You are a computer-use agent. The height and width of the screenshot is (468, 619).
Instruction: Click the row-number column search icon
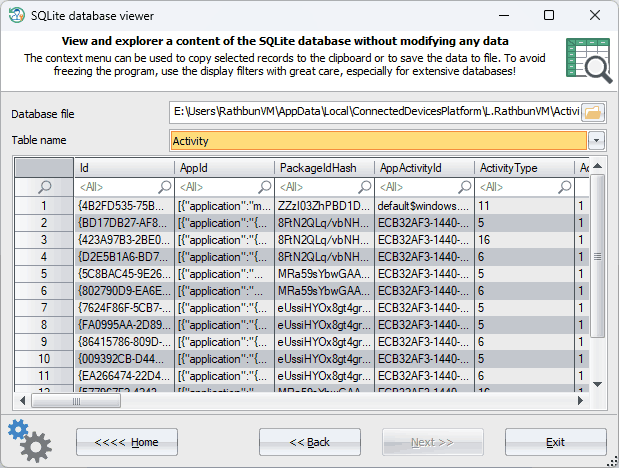(44, 187)
